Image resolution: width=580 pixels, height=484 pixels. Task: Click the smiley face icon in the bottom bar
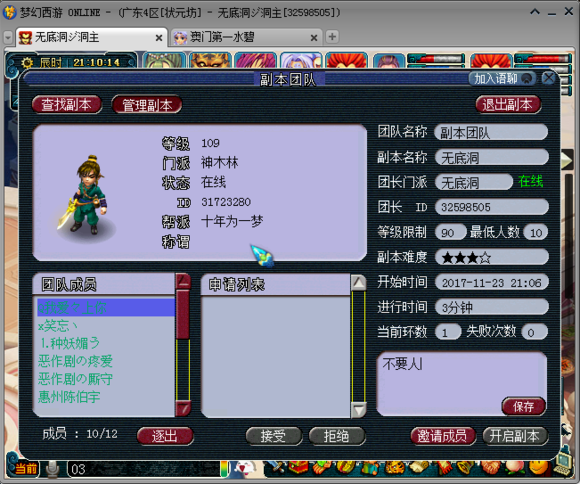539,467
